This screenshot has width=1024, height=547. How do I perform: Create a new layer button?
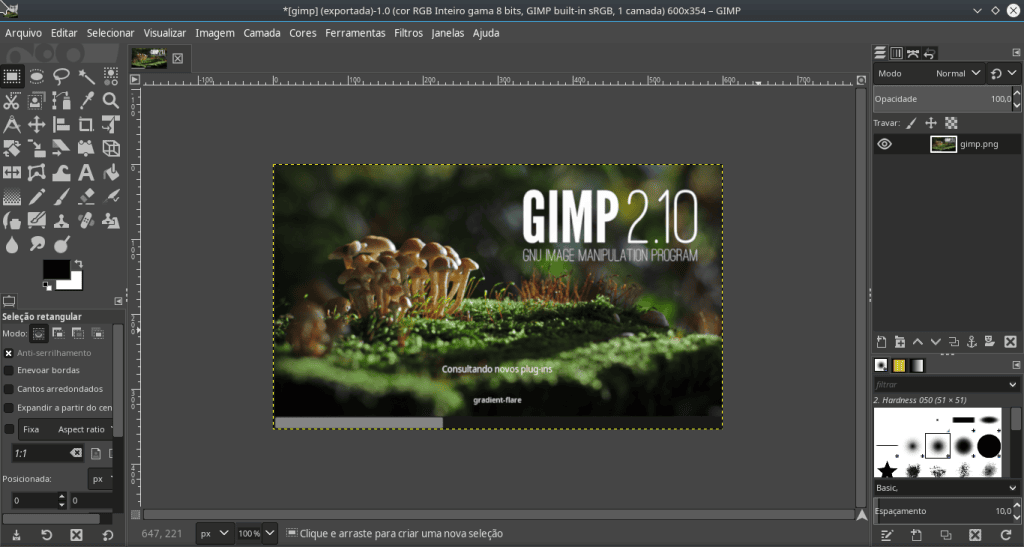(881, 342)
